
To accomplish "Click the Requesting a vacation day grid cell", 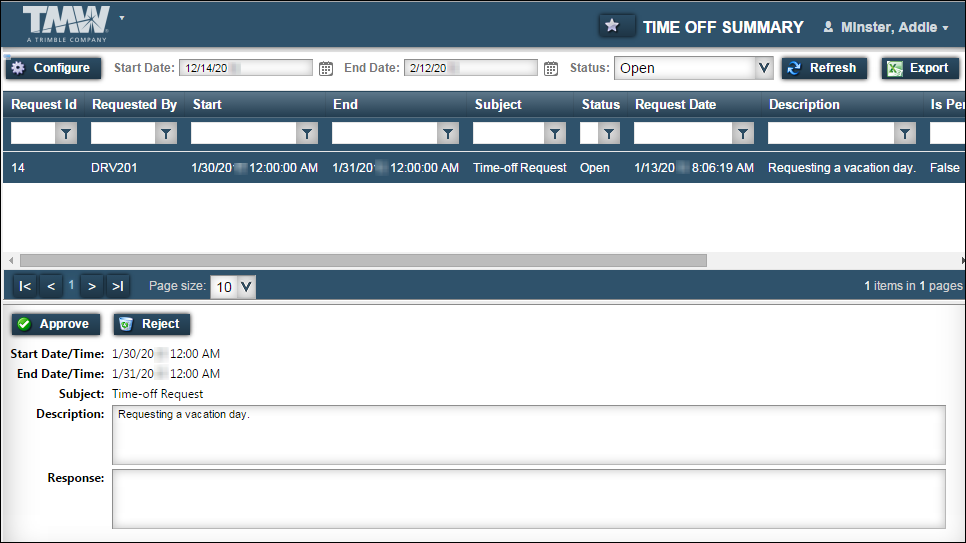I will coord(842,168).
